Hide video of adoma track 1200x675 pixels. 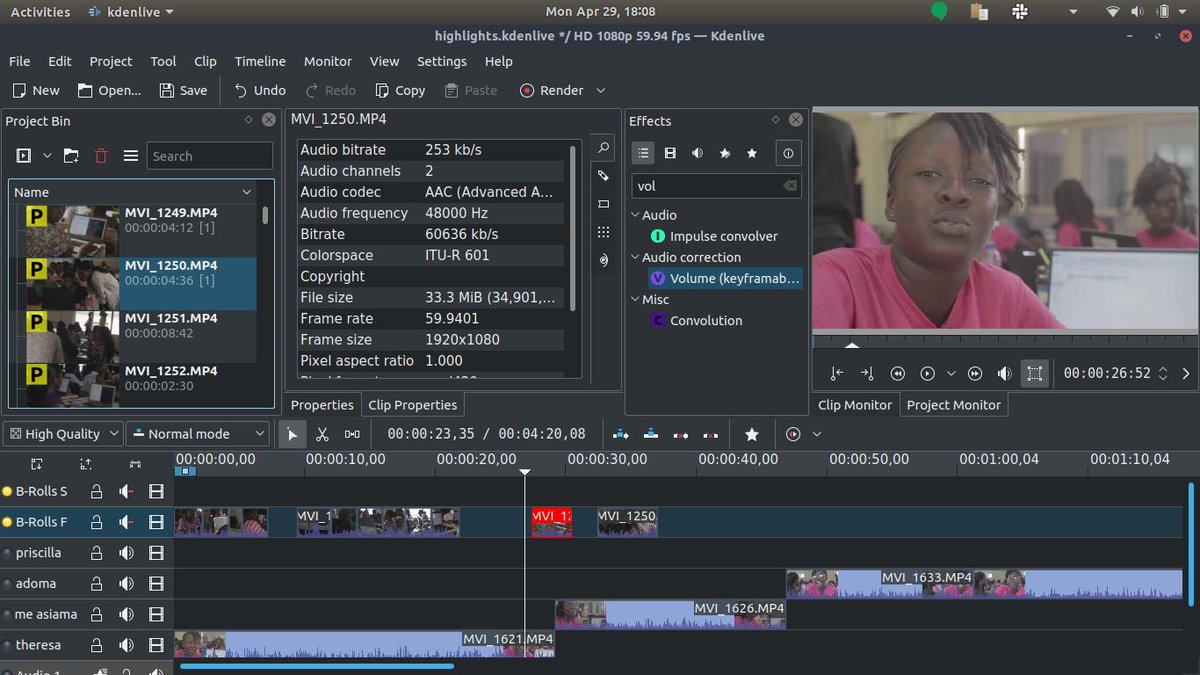pyautogui.click(x=156, y=584)
